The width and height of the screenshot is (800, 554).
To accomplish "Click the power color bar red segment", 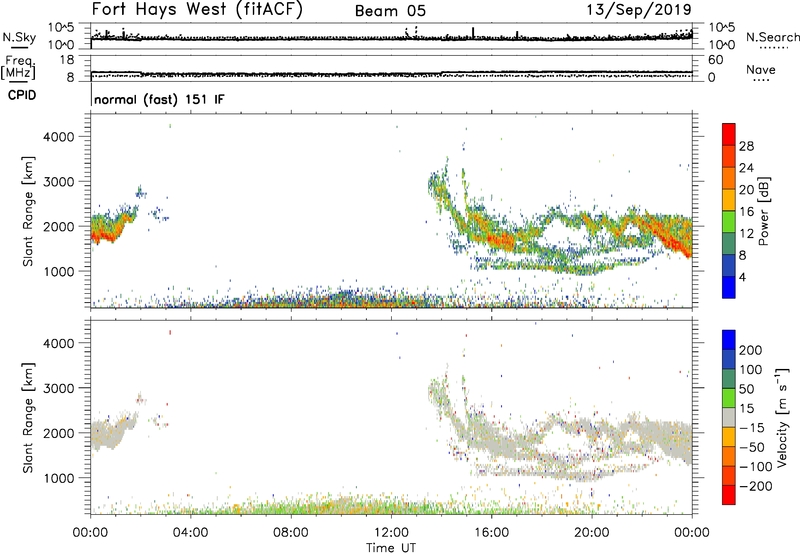I will pos(729,134).
